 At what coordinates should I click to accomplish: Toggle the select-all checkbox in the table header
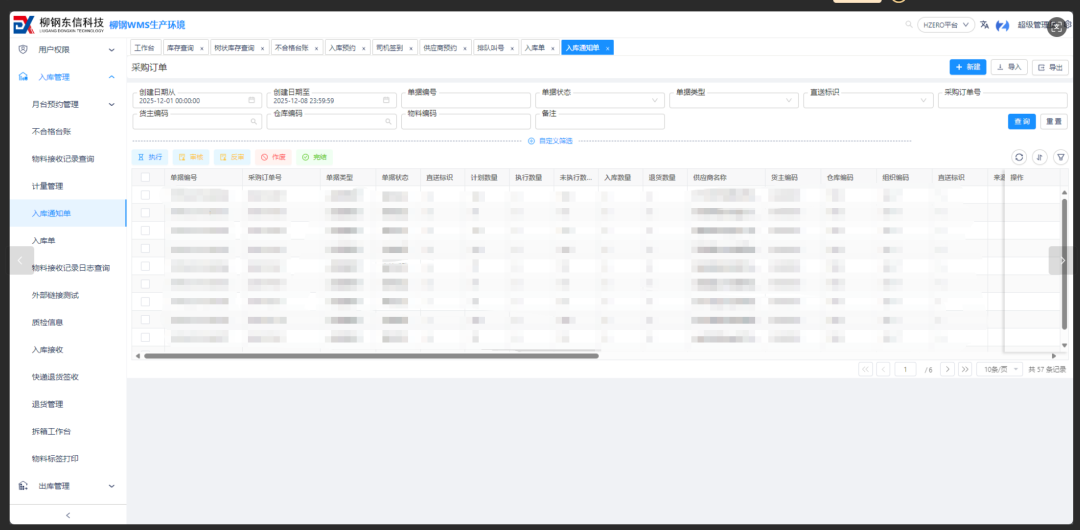pos(145,177)
